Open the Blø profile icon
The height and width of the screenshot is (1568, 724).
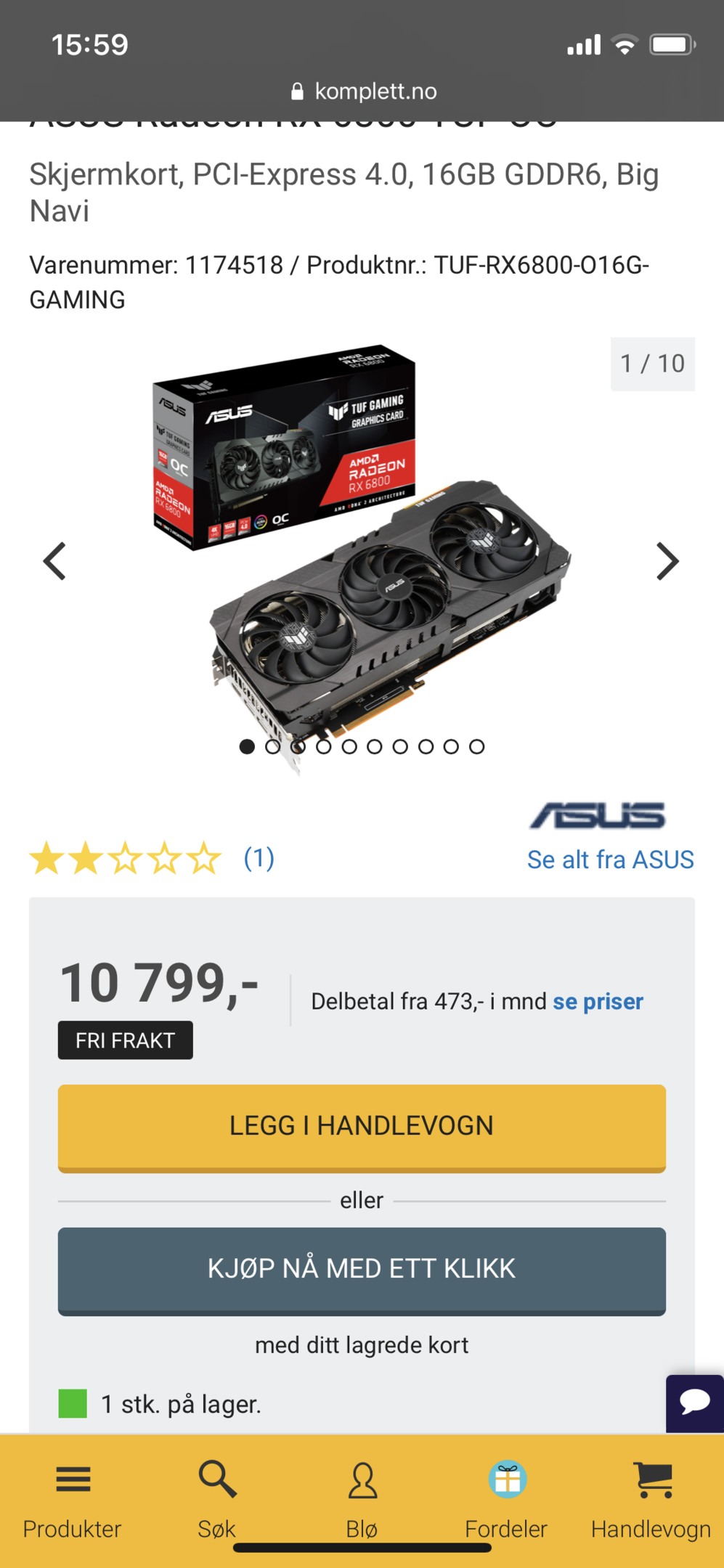tap(362, 1480)
